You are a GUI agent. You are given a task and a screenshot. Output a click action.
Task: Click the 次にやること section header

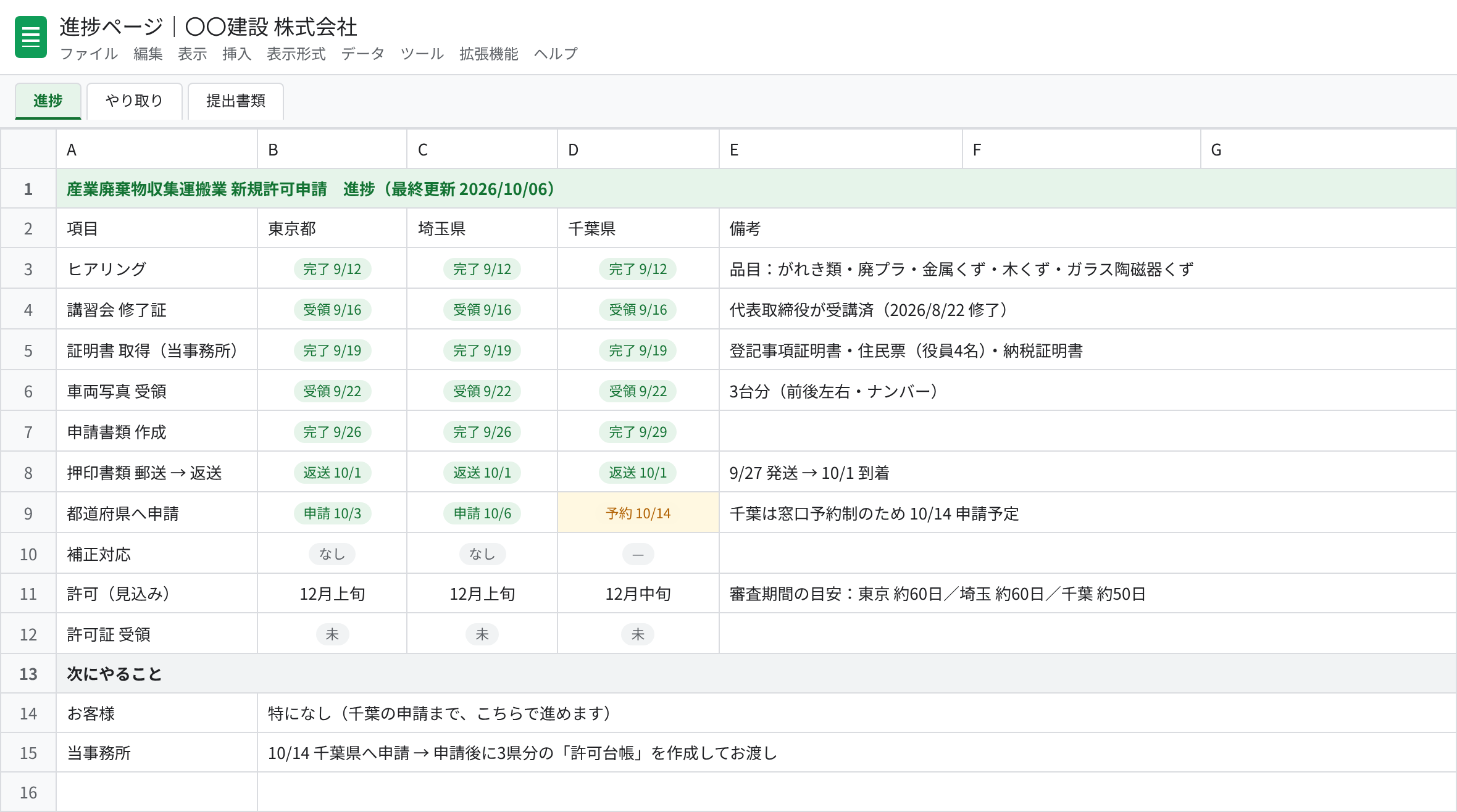click(x=756, y=674)
